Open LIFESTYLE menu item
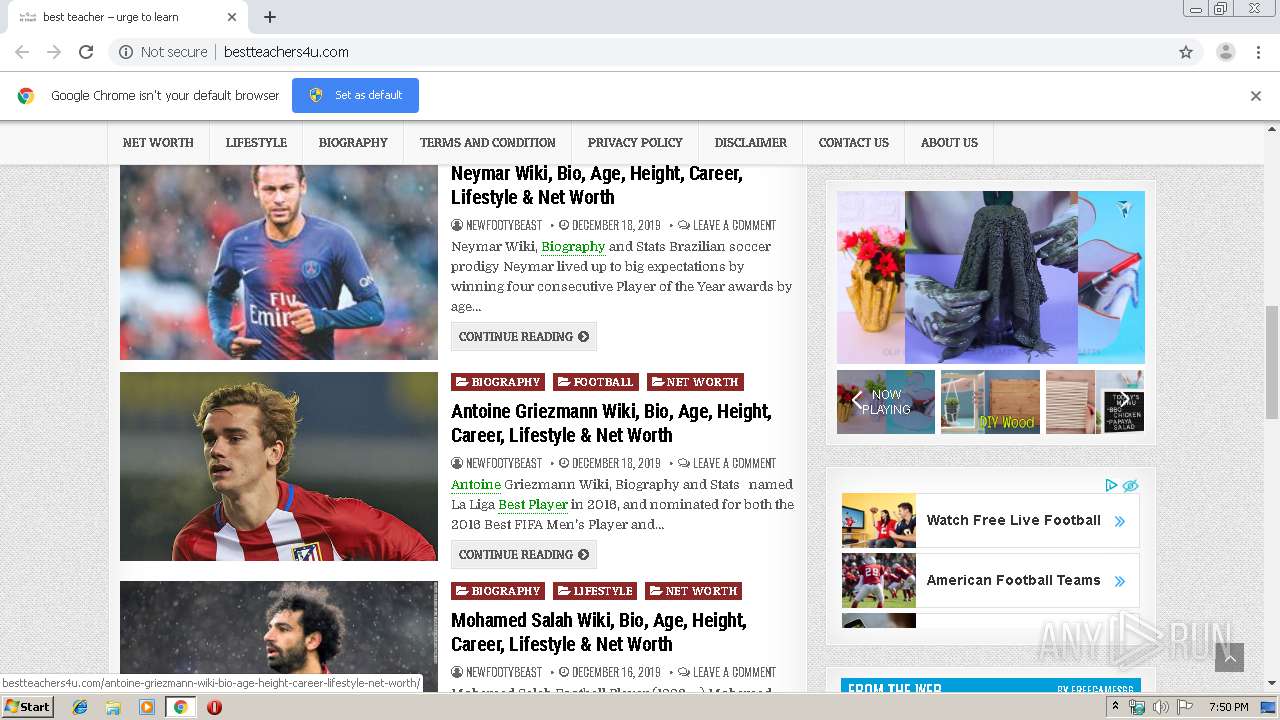The height and width of the screenshot is (720, 1280). 256,143
